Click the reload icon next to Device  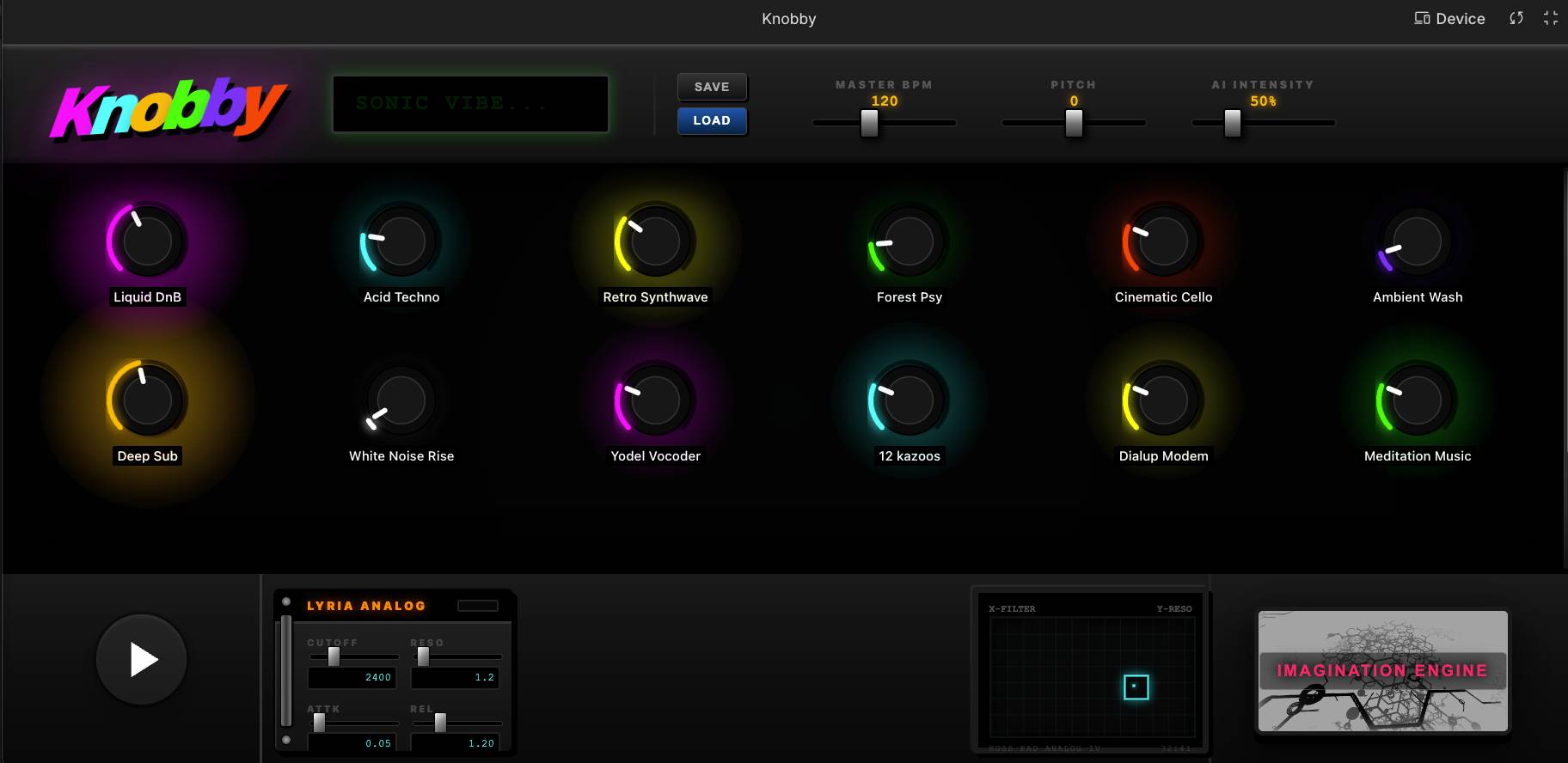click(1516, 18)
